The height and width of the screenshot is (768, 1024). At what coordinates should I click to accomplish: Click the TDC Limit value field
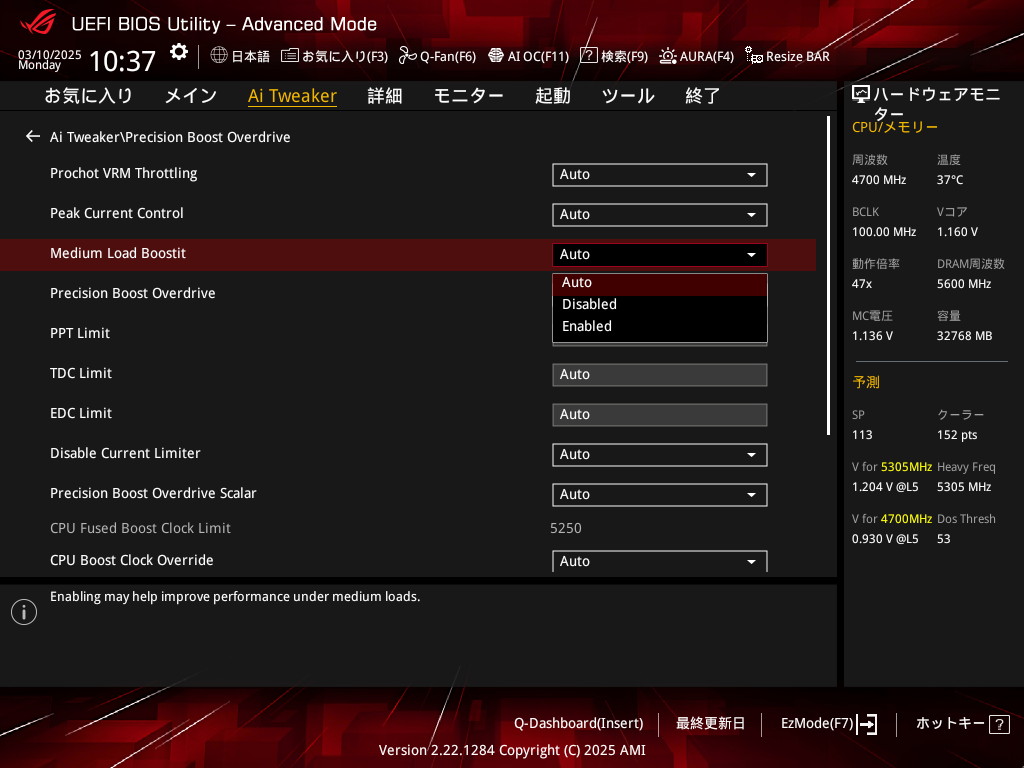(660, 374)
